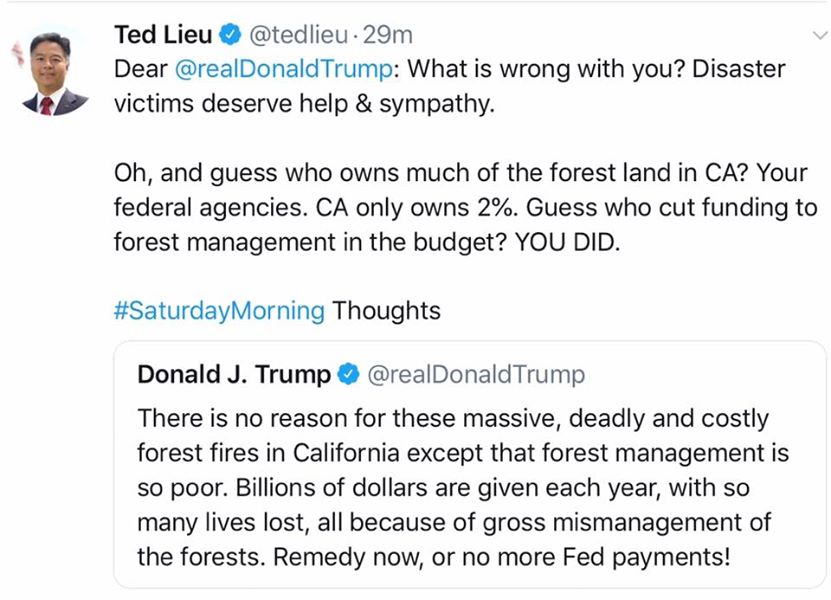Image resolution: width=831 pixels, height=600 pixels.
Task: Click the @tedlieu handle
Action: click(298, 35)
